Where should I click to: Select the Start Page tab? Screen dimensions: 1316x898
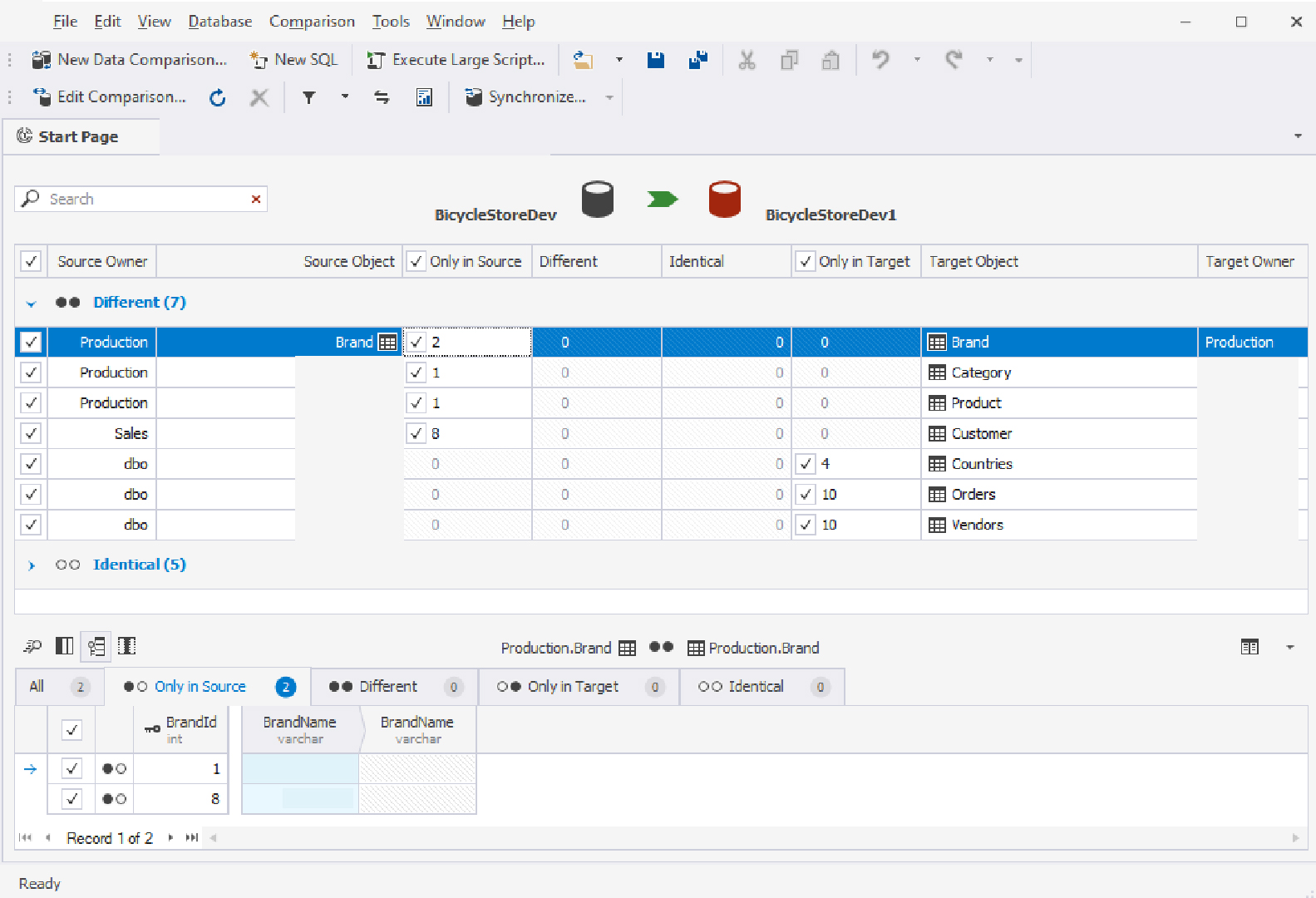coord(81,136)
